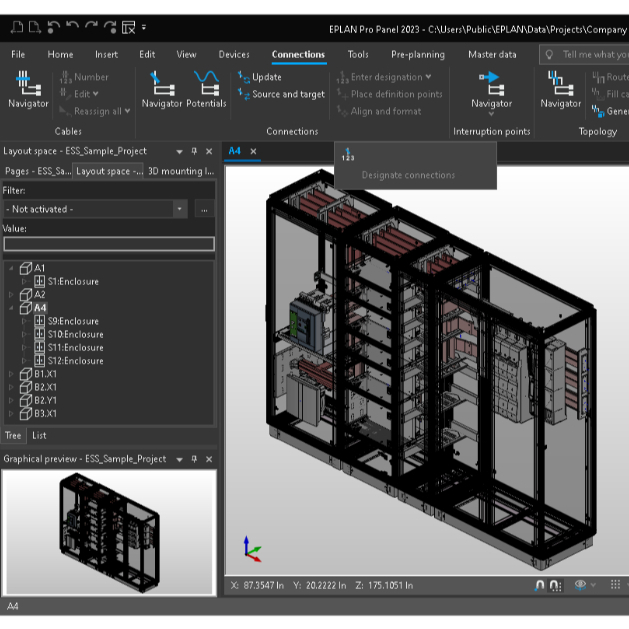Switch to the Devices ribbon tab

(x=234, y=55)
